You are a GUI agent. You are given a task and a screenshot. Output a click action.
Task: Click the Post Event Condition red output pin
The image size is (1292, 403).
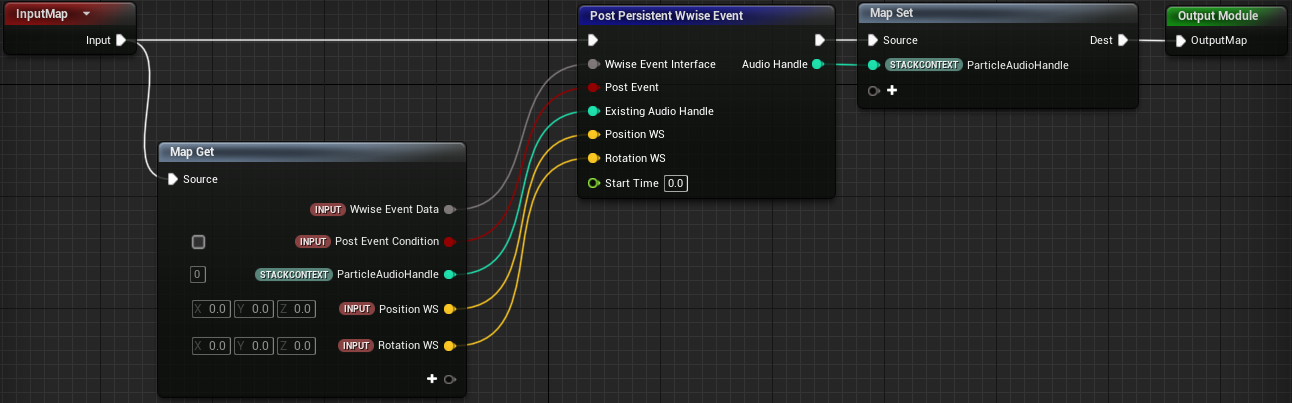449,242
